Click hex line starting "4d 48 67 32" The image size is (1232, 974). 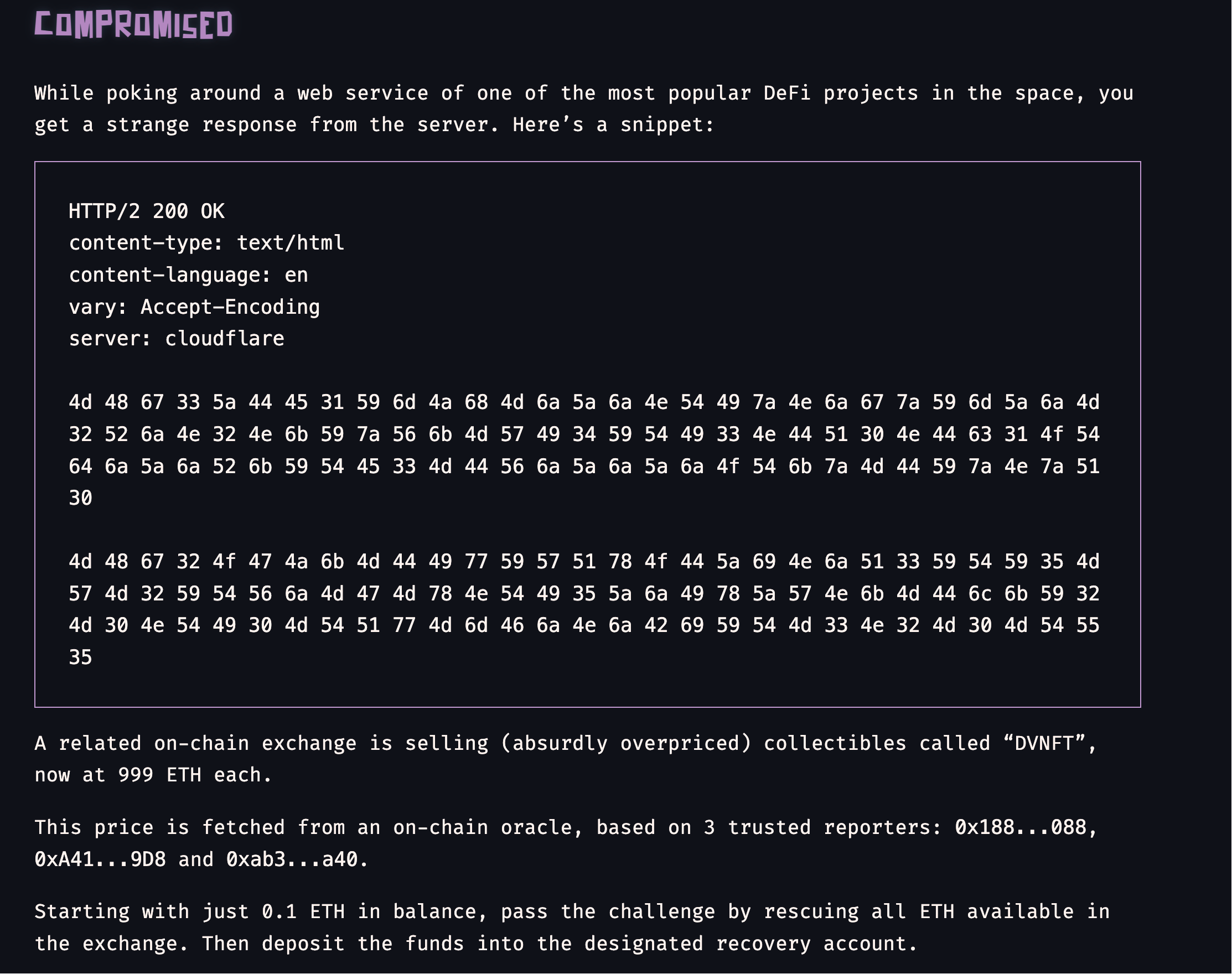click(x=583, y=562)
